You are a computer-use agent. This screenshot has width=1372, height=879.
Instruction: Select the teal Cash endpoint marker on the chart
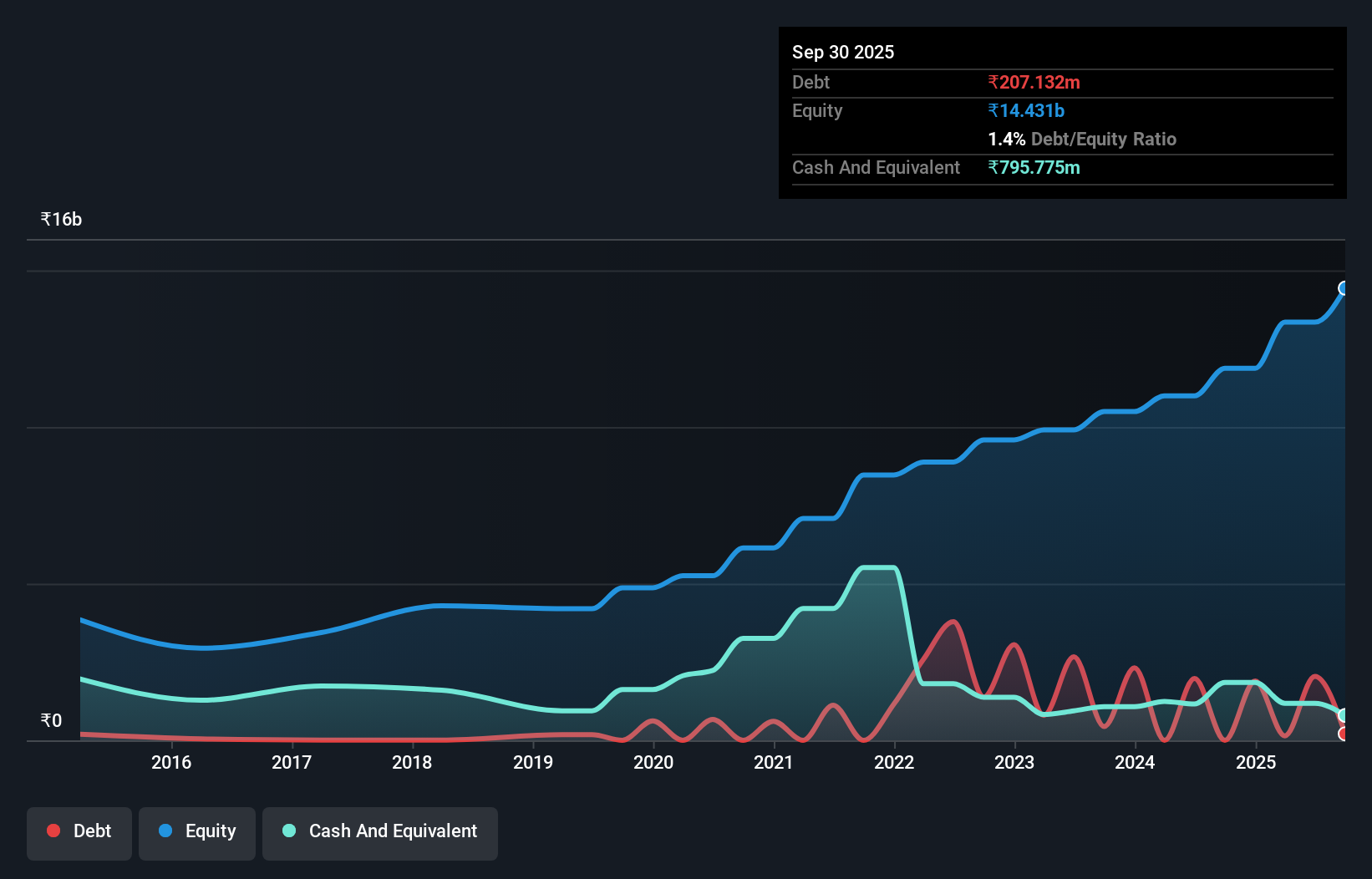(x=1343, y=714)
